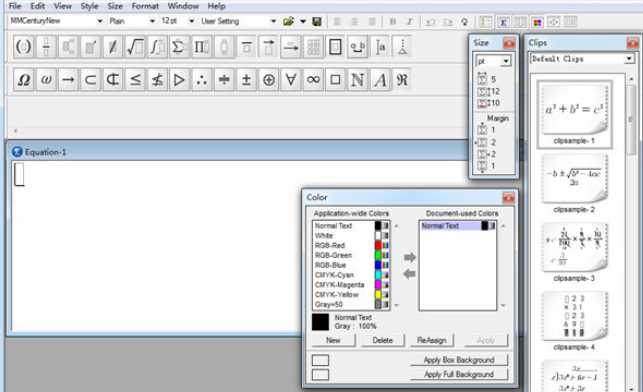643x392 pixels.
Task: Select RGB-Green in application colors
Action: click(x=351, y=255)
